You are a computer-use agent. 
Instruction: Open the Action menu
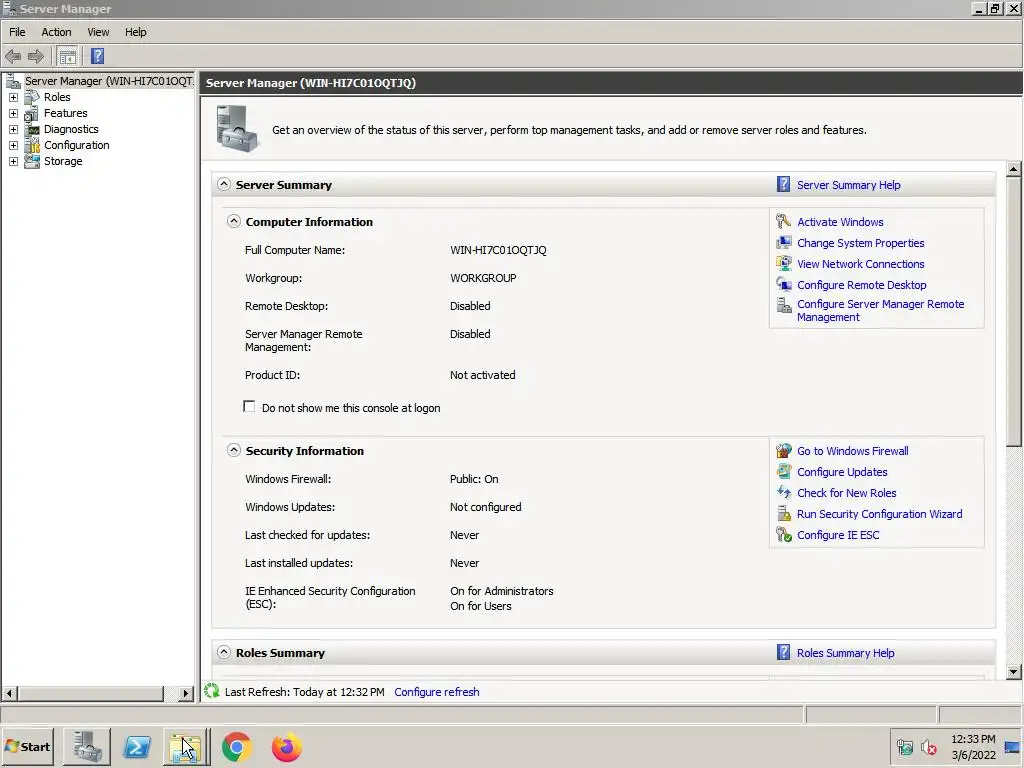(x=56, y=32)
